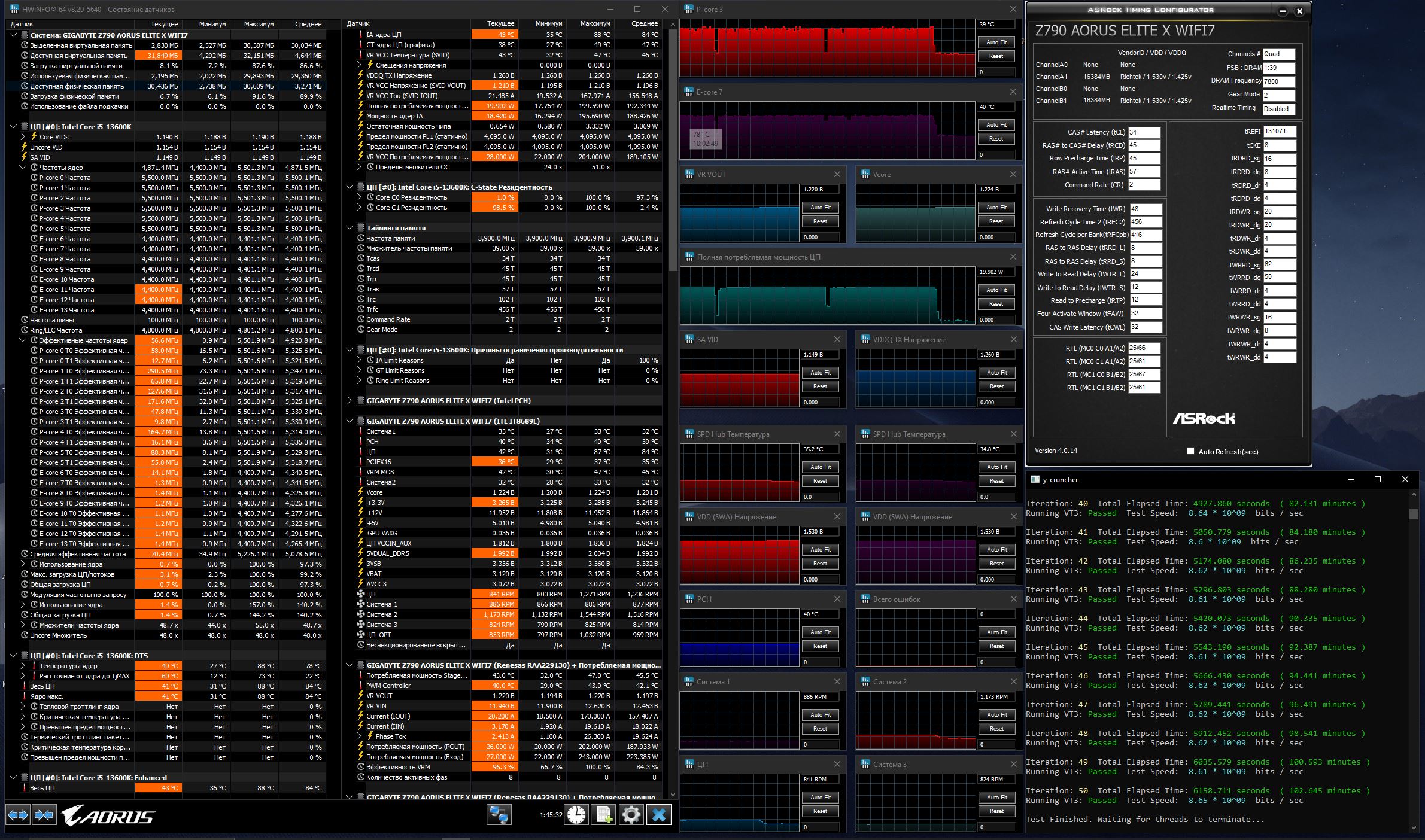The image size is (1425, 840).
Task: Click the AORUS logo in HWiNFO footer
Action: pyautogui.click(x=109, y=815)
